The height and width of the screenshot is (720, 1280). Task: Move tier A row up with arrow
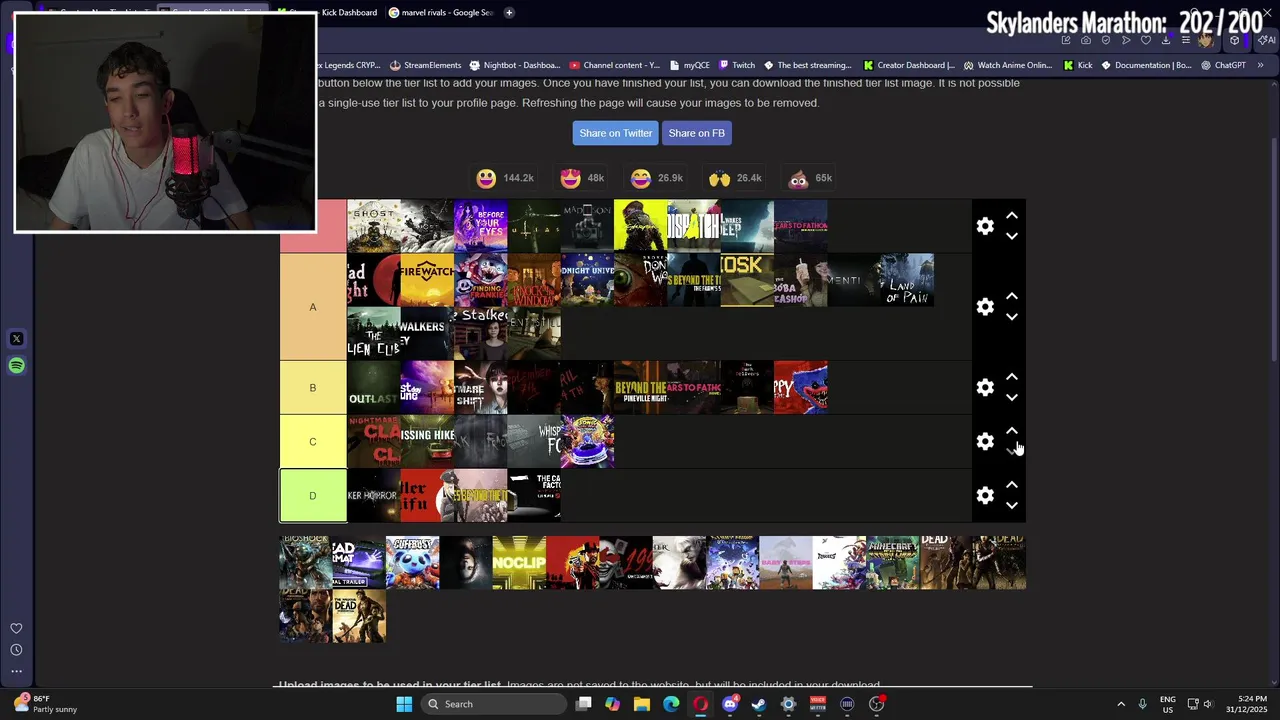pos(1012,297)
